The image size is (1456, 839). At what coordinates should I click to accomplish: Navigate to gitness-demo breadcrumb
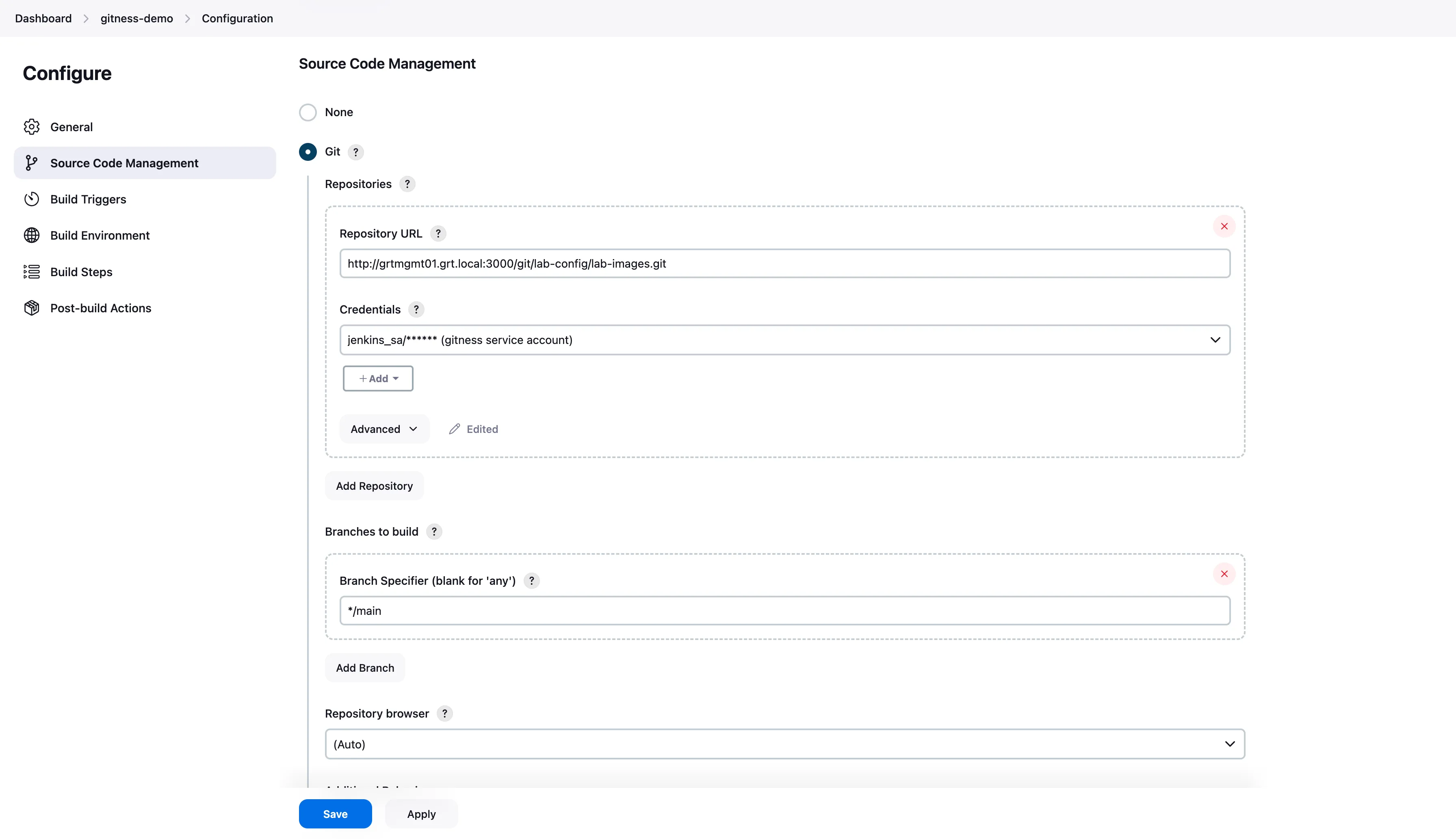[136, 18]
